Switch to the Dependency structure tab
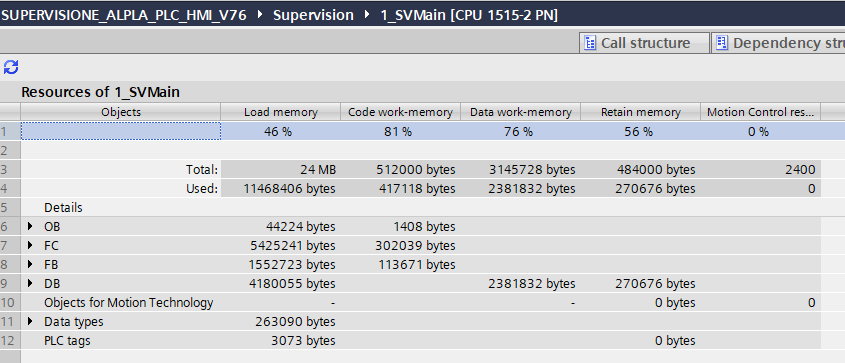The height and width of the screenshot is (363, 845). 778,43
